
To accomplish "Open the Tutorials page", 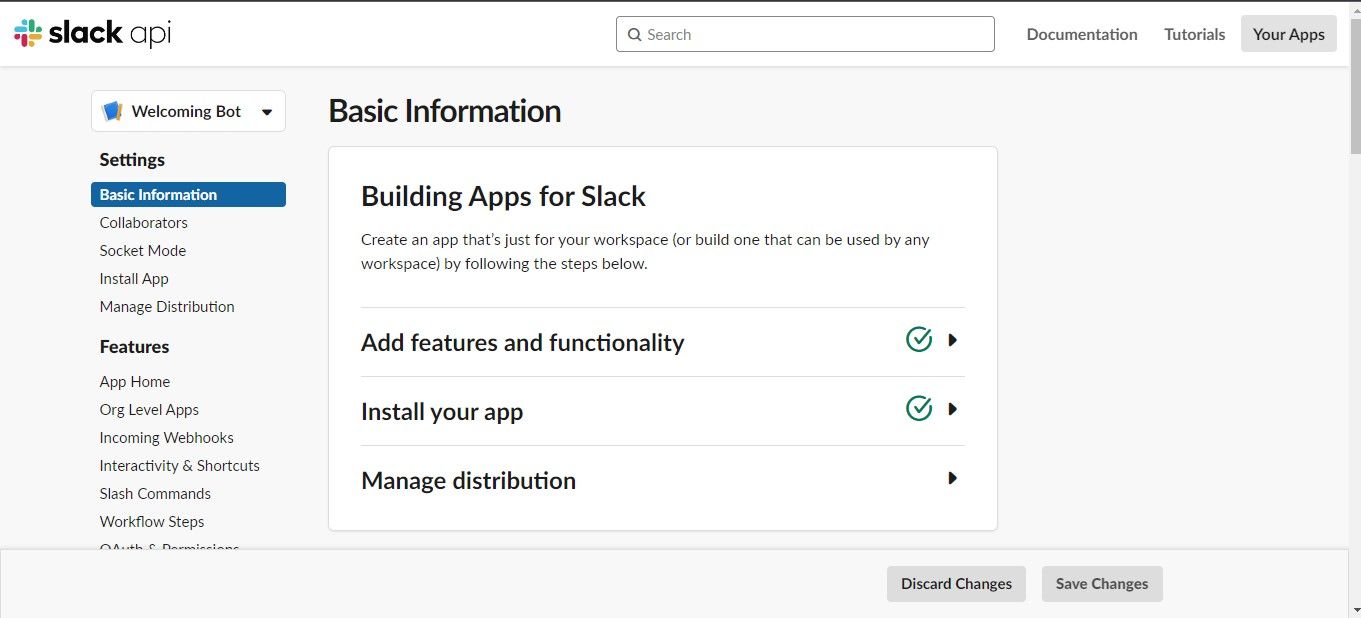I will 1193,33.
